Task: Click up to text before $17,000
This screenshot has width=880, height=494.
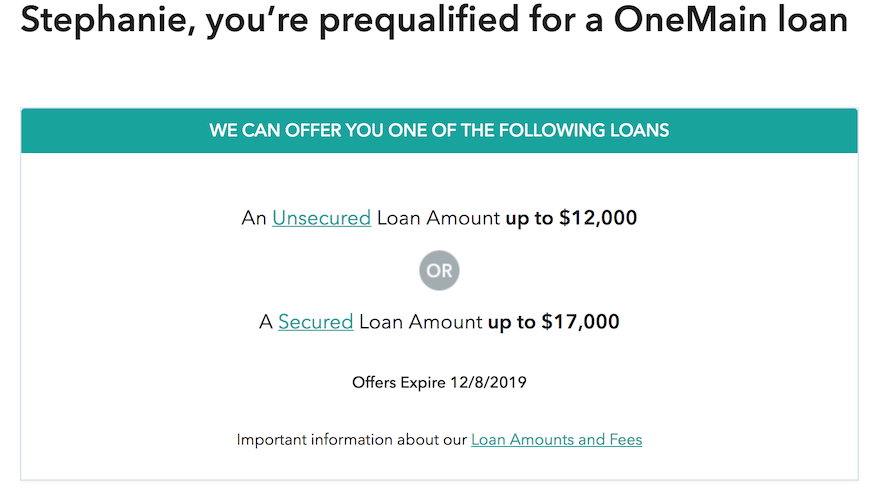Action: (x=511, y=322)
